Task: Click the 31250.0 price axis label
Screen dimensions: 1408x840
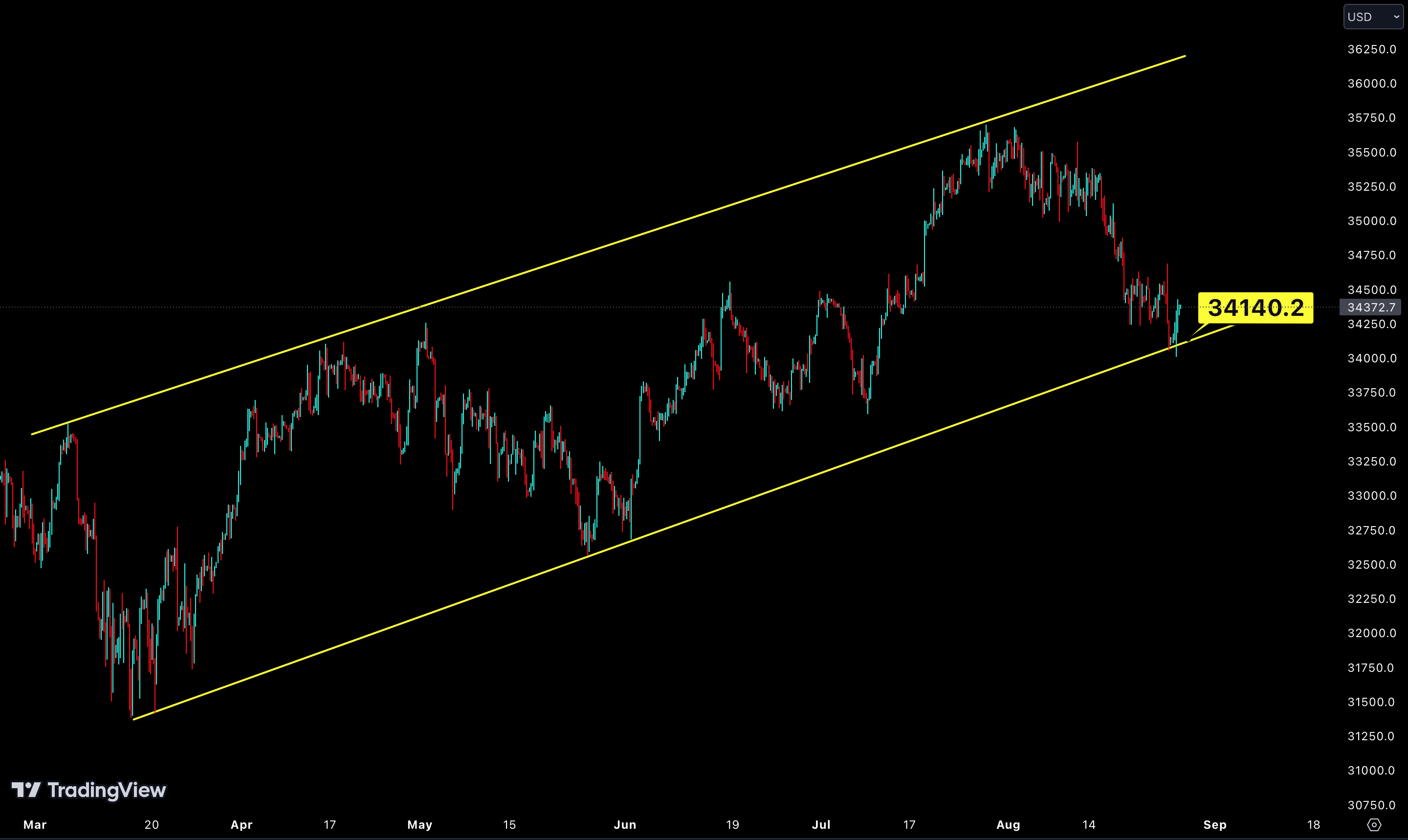Action: [1372, 736]
